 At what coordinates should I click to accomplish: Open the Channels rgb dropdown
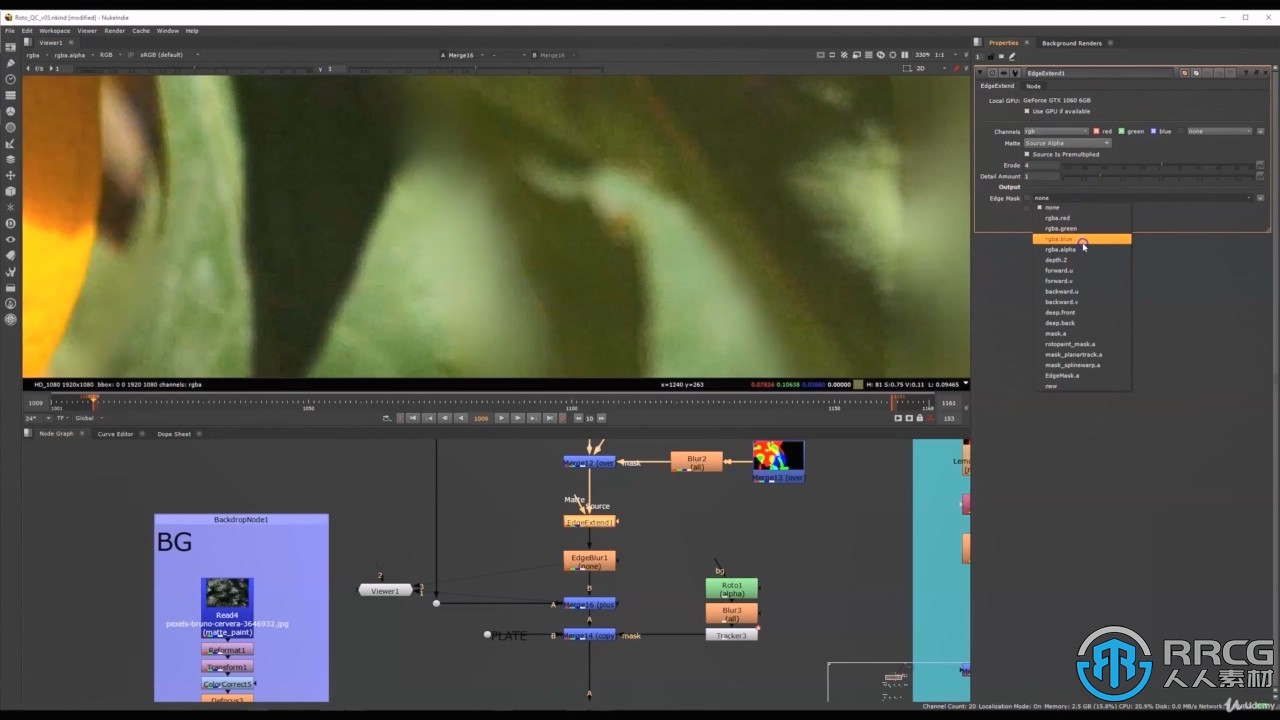tap(1056, 131)
